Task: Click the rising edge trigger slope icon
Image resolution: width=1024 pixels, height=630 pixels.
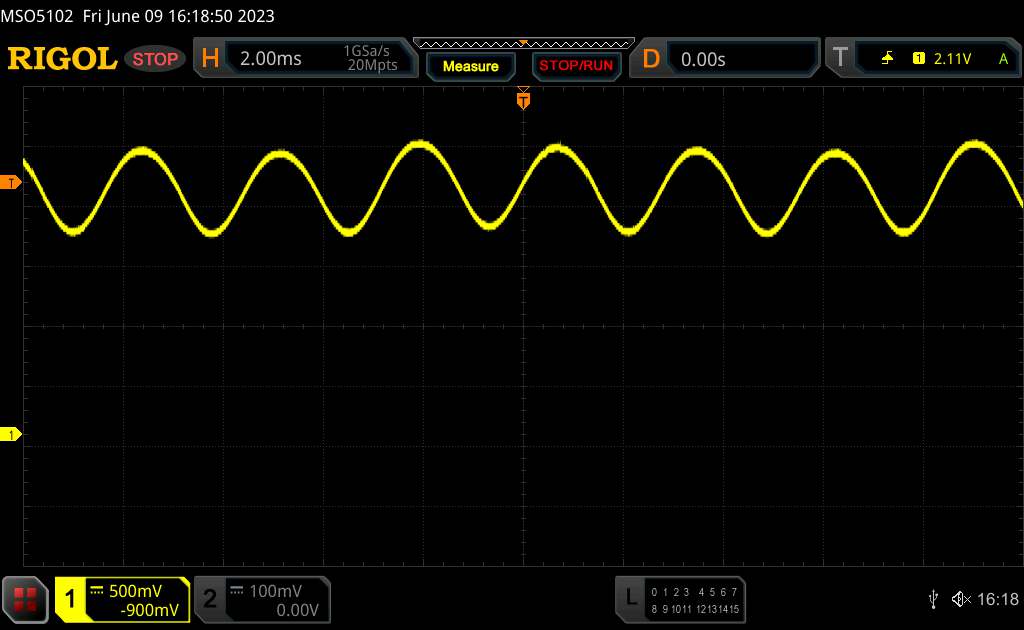Action: point(887,58)
